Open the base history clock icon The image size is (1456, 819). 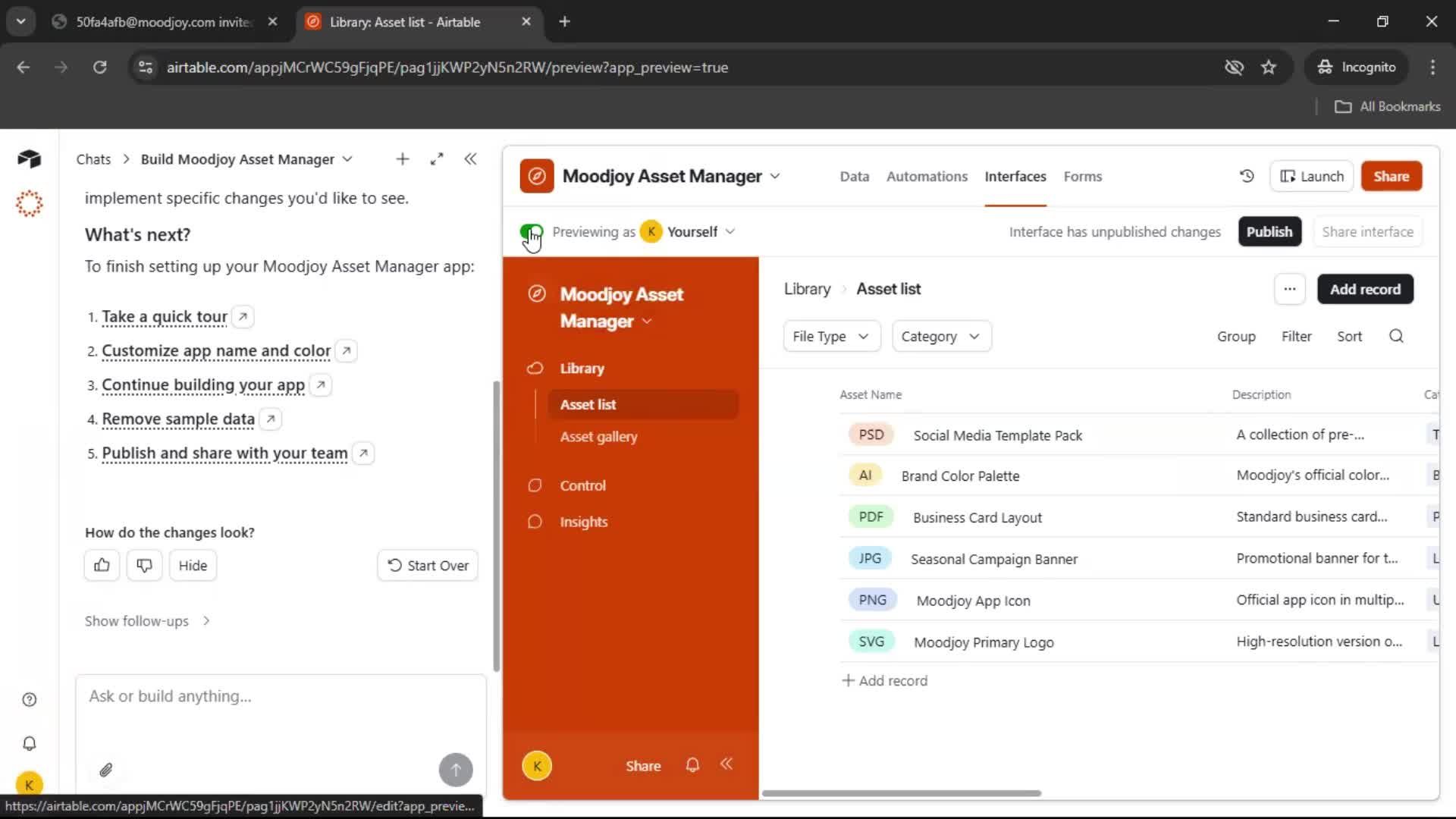click(x=1247, y=176)
